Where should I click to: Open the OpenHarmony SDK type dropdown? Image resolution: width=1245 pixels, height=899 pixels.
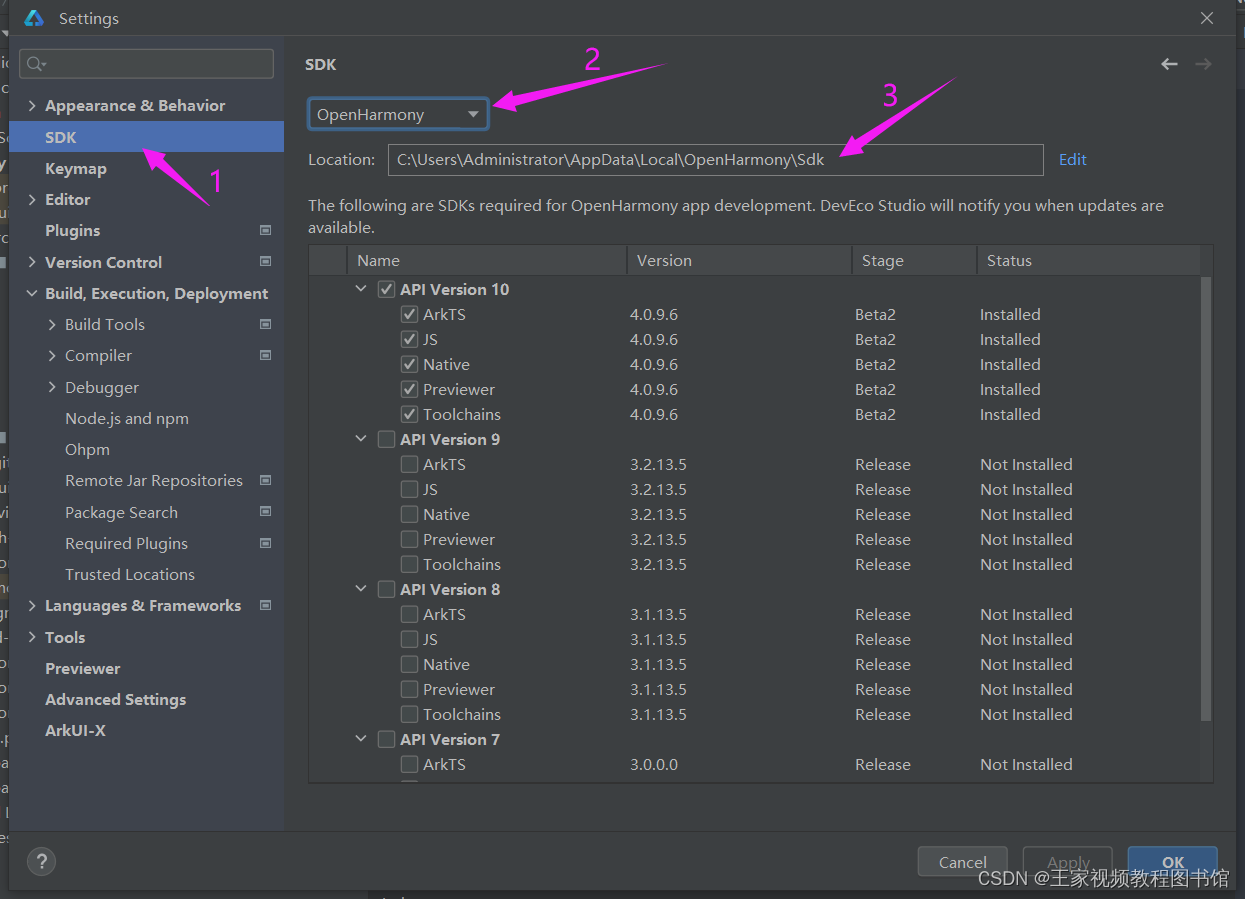pos(398,114)
